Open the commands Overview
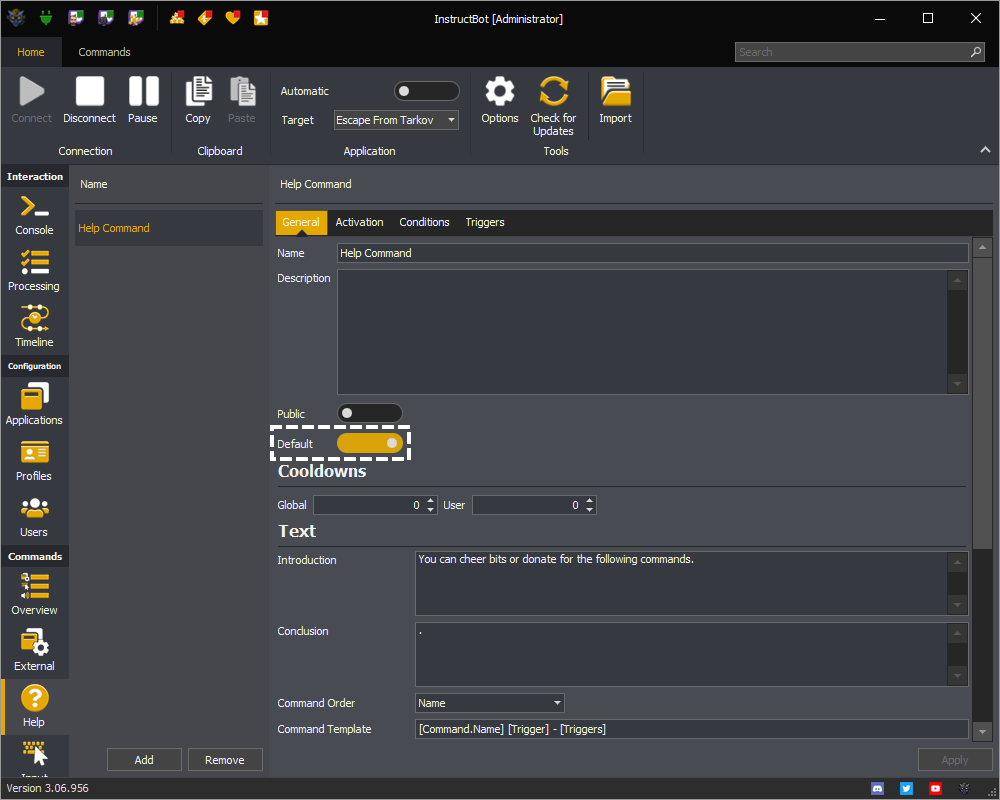Image resolution: width=1000 pixels, height=800 pixels. tap(34, 595)
